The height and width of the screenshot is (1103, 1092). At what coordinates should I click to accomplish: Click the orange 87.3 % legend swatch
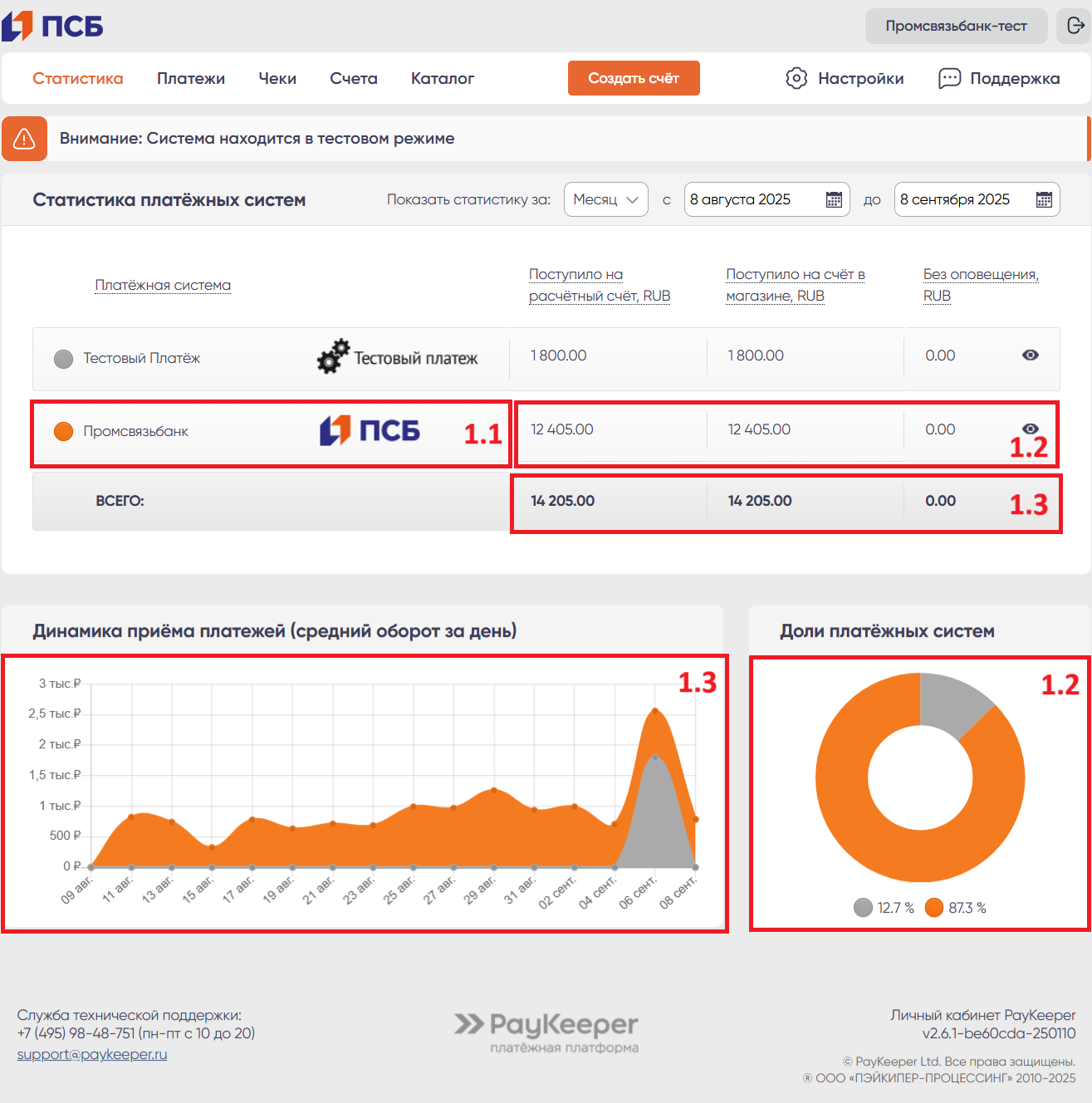(934, 908)
